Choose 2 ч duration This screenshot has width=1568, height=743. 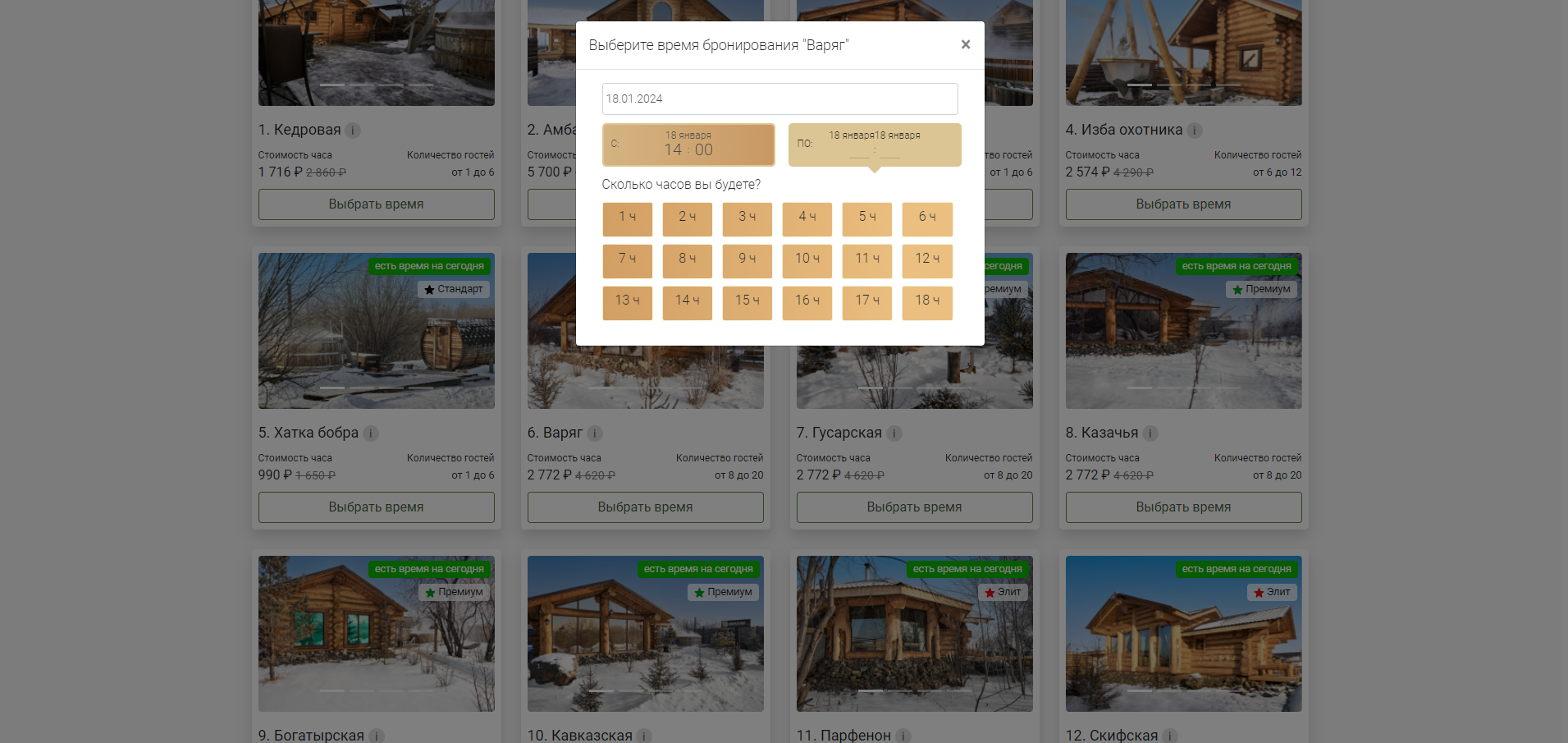coord(688,218)
